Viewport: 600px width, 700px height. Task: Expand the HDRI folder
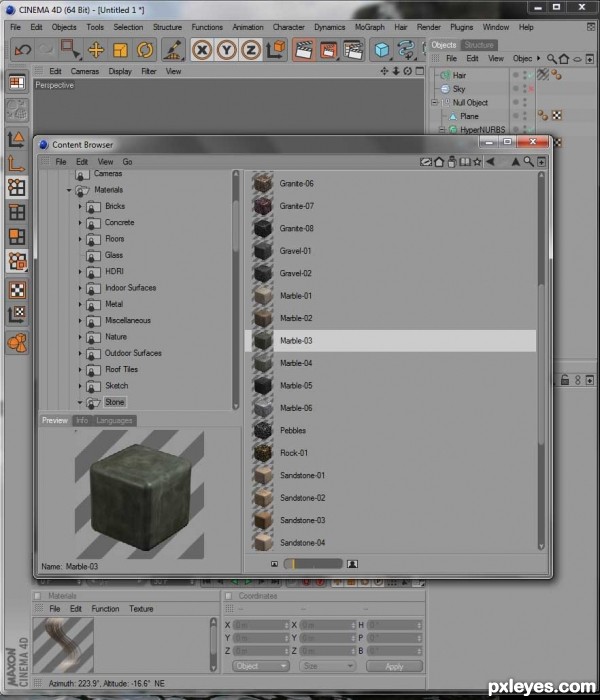click(x=80, y=272)
